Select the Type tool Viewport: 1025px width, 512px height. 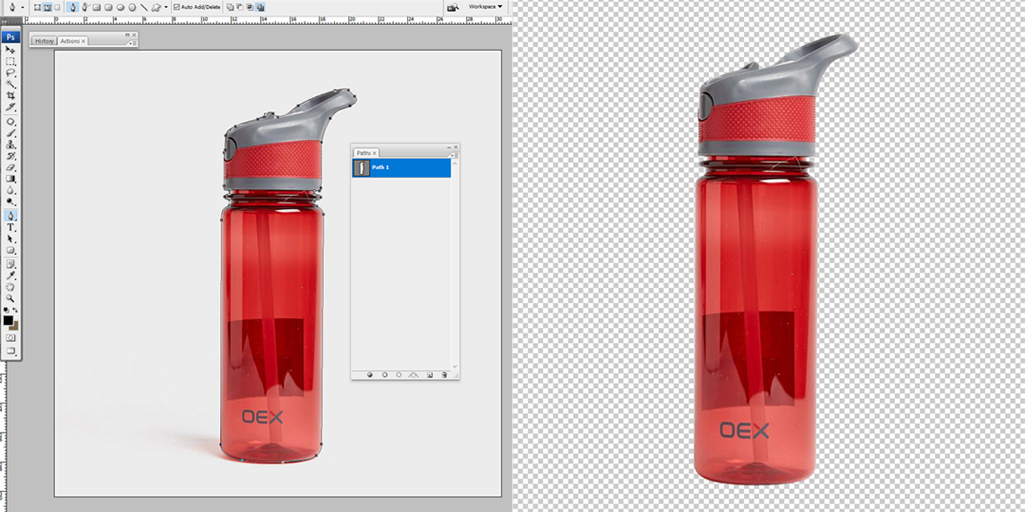pyautogui.click(x=10, y=227)
